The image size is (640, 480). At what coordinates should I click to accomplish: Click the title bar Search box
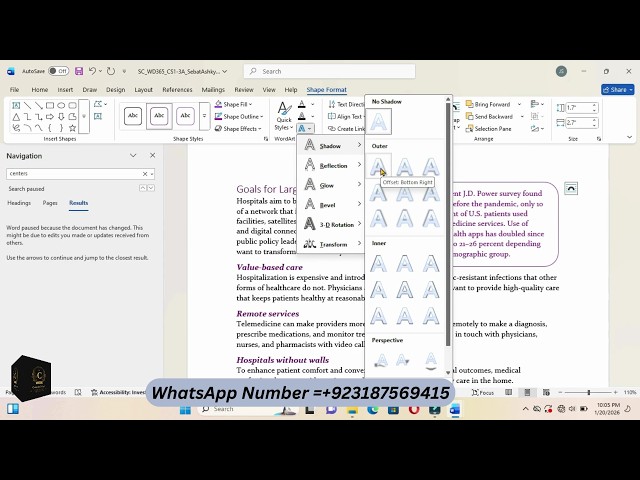coord(329,71)
